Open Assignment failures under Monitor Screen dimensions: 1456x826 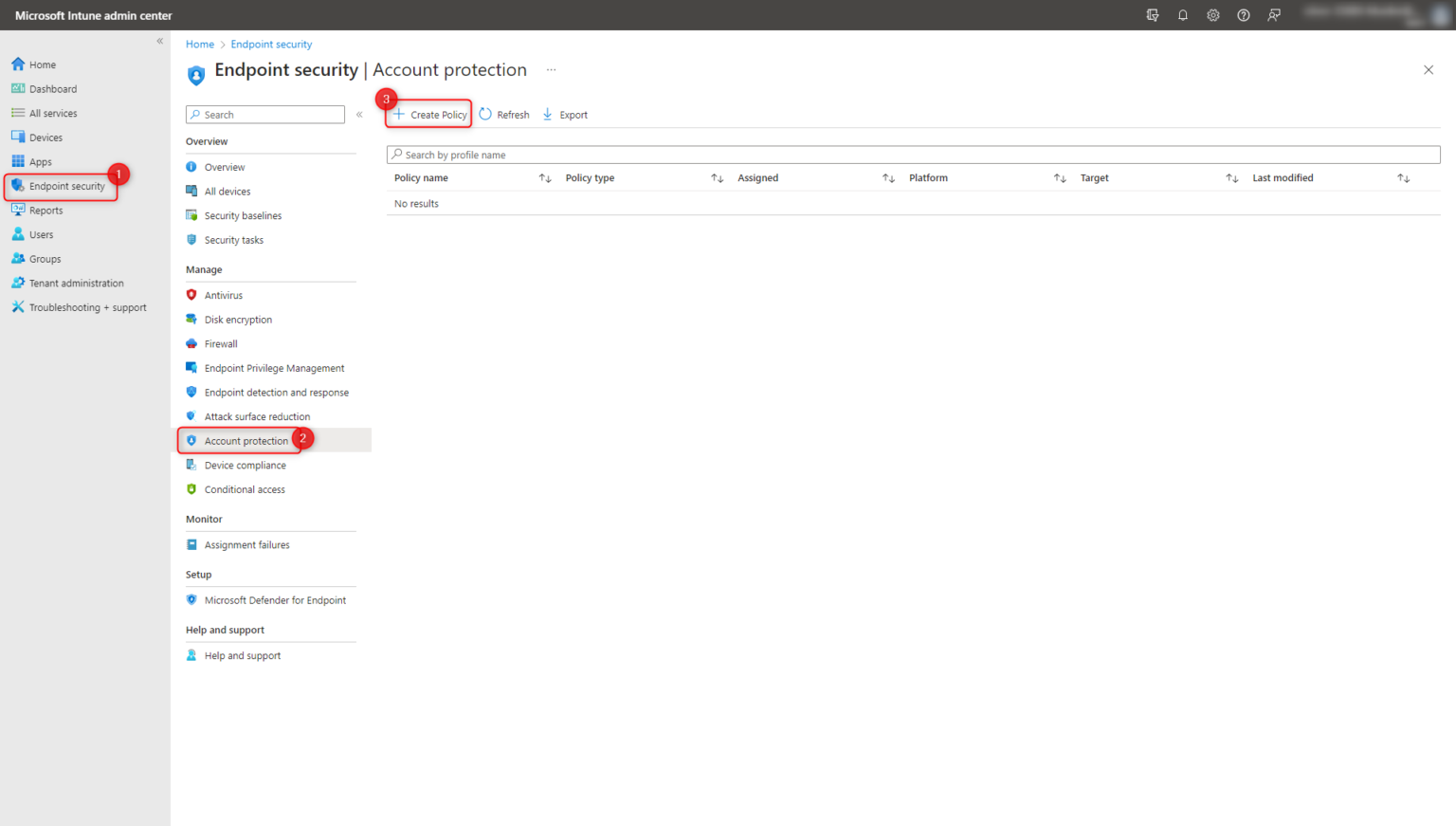point(248,544)
